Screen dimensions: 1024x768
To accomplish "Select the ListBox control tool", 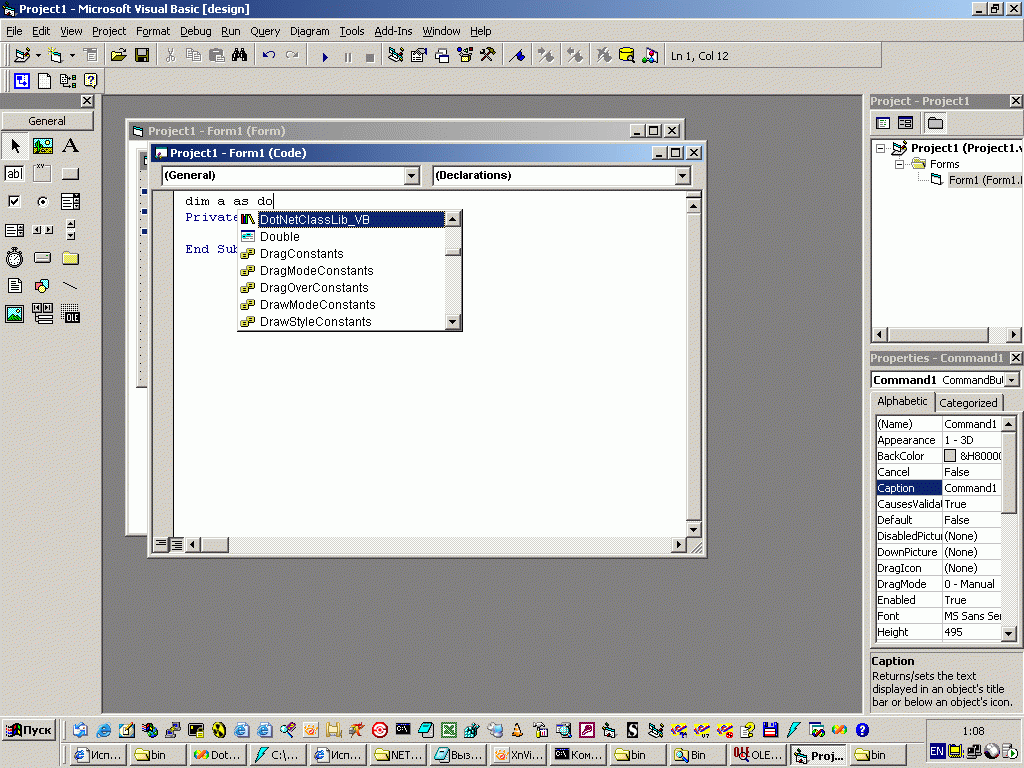I will (x=14, y=230).
